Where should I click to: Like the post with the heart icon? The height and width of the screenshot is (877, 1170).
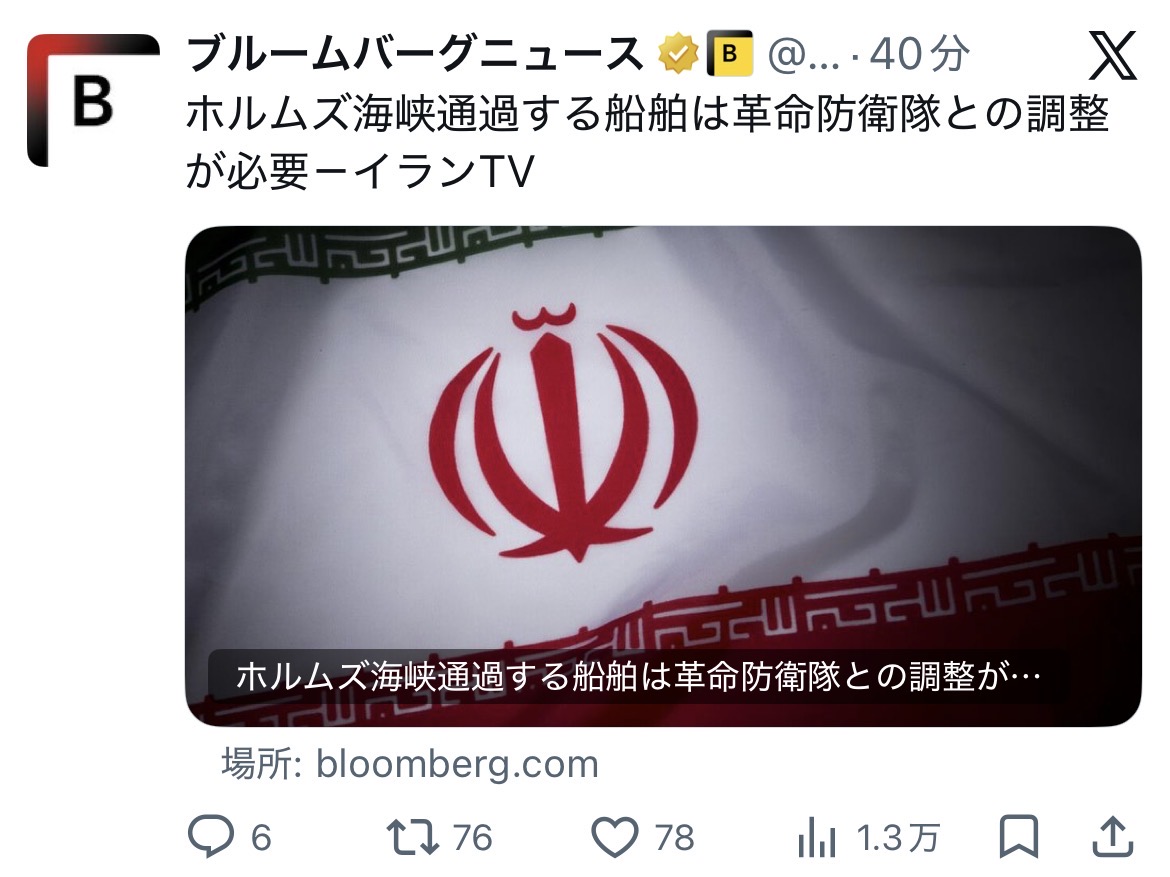615,837
